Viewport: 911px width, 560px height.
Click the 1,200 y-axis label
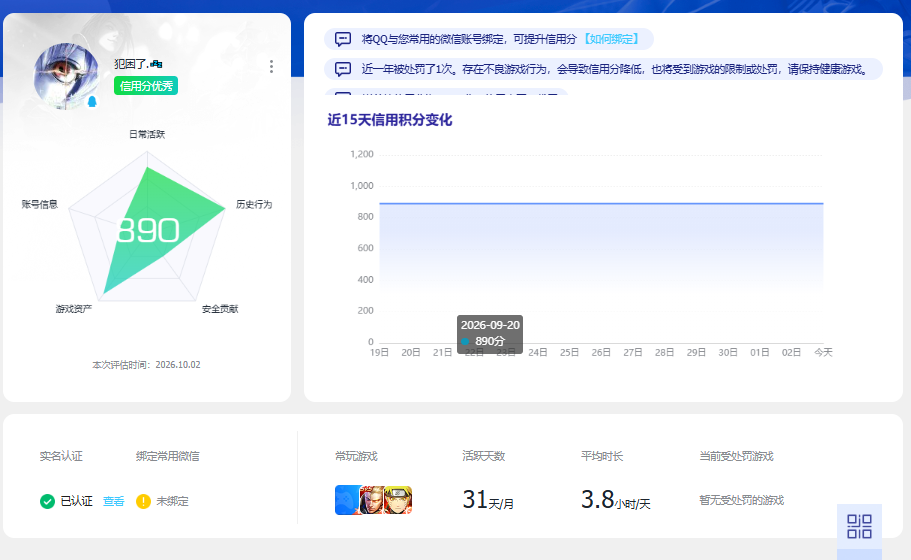(362, 154)
